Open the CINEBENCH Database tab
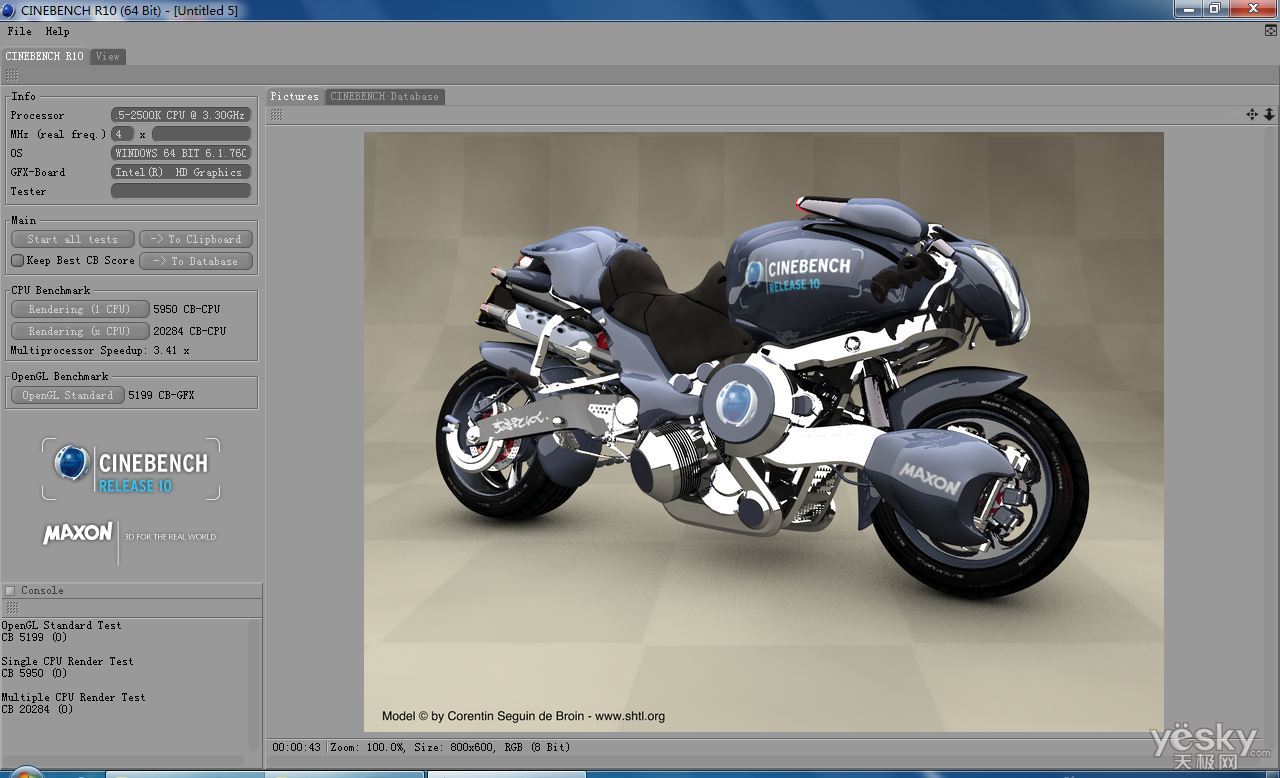The width and height of the screenshot is (1280, 778). click(x=385, y=96)
